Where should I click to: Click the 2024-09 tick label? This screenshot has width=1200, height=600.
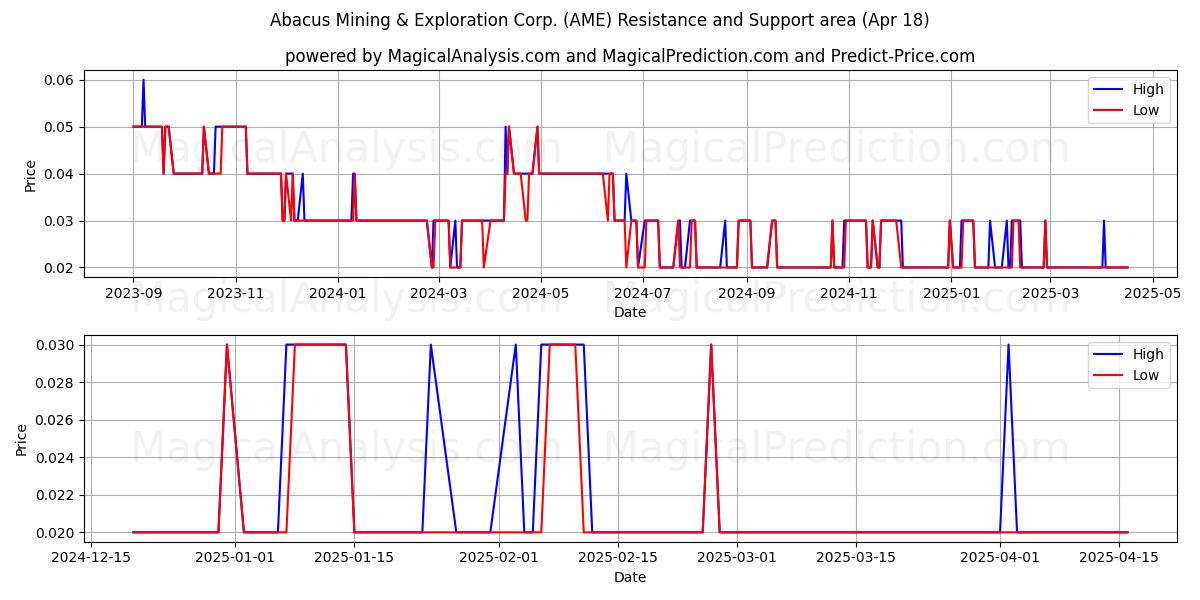click(747, 293)
